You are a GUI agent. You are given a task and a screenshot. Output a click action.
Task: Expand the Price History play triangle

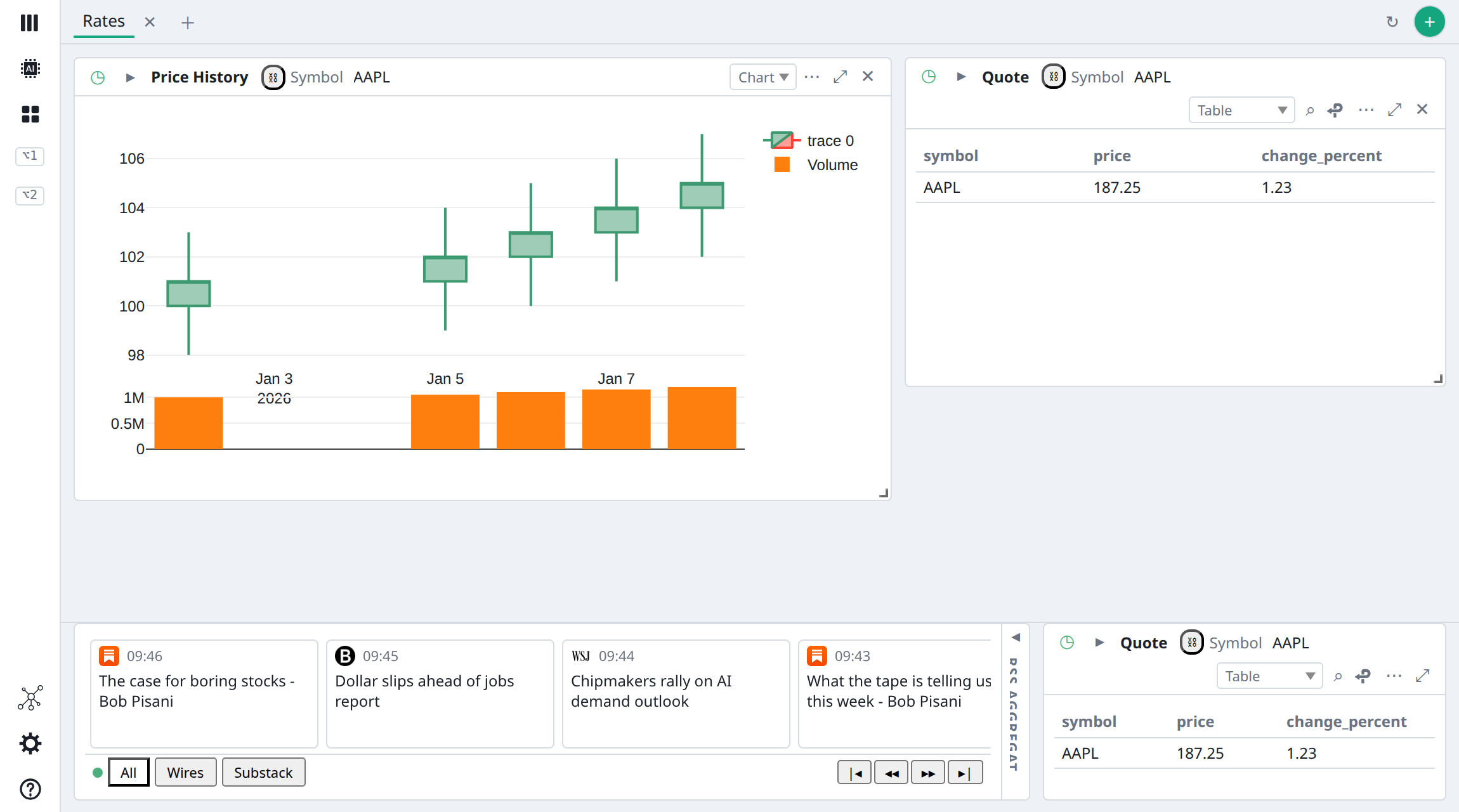130,77
